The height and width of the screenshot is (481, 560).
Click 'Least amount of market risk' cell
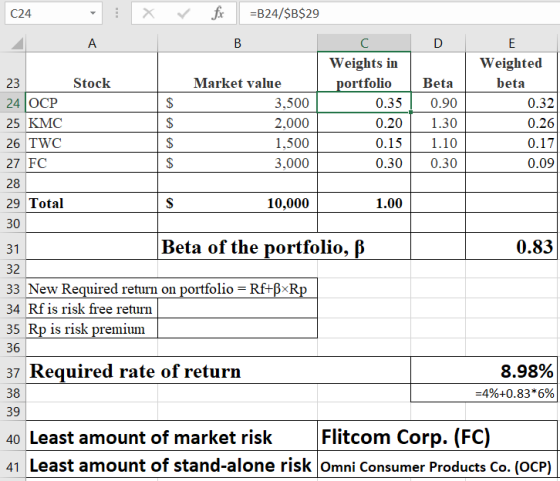click(171, 437)
